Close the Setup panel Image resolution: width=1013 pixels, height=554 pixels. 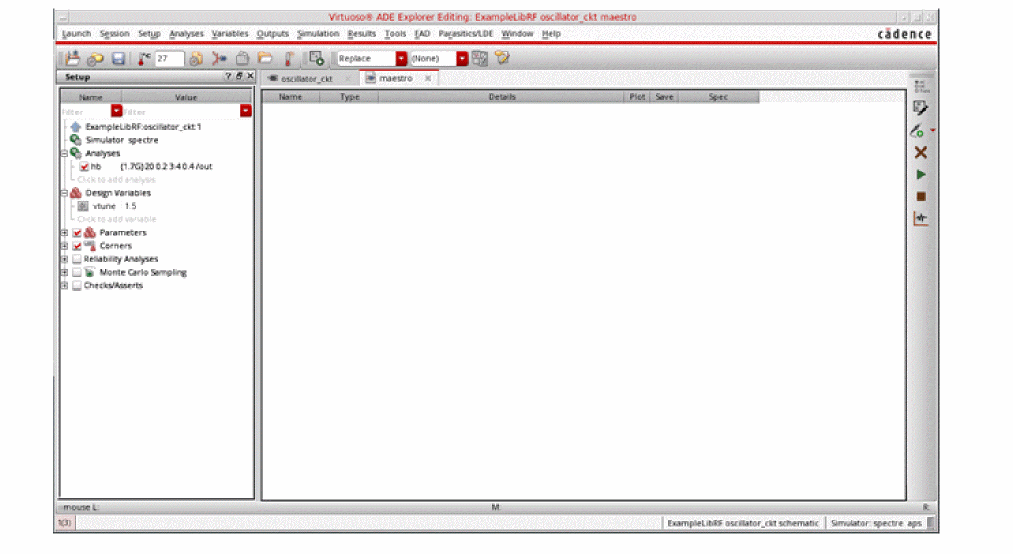pyautogui.click(x=250, y=76)
